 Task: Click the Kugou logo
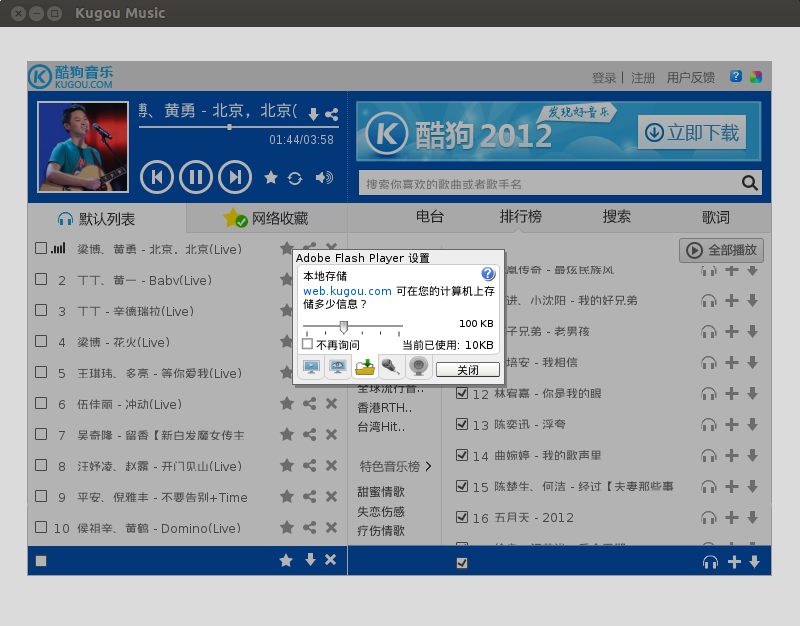tap(71, 77)
